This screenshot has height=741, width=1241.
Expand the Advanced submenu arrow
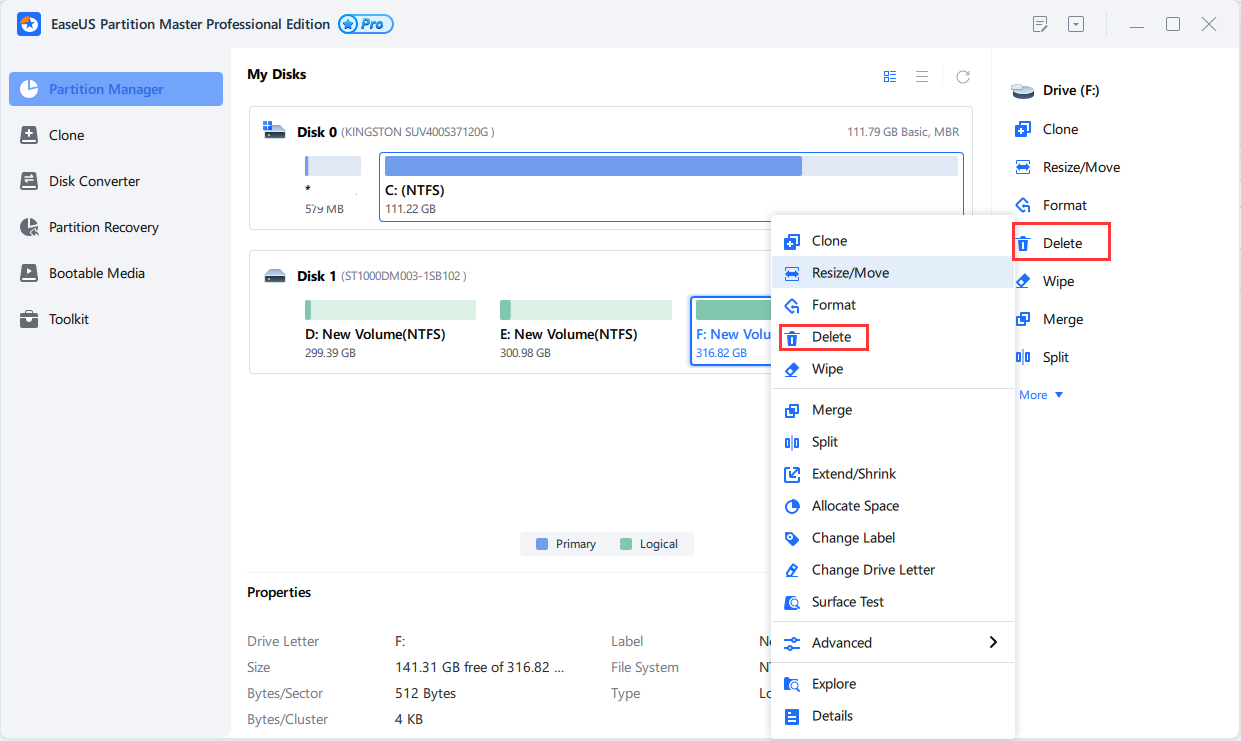click(992, 643)
